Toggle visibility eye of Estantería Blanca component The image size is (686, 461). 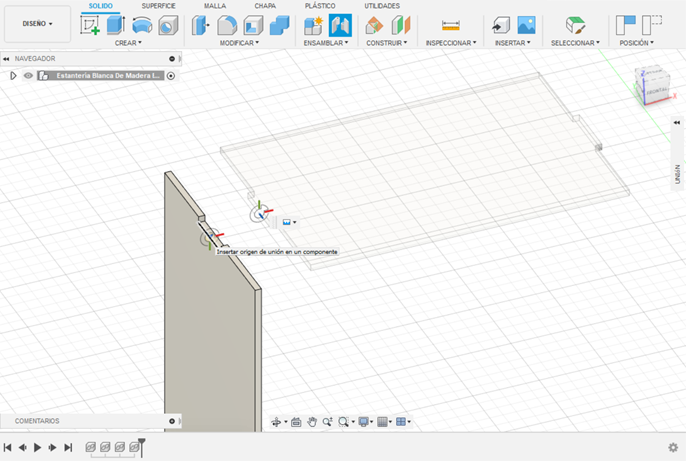pos(28,76)
